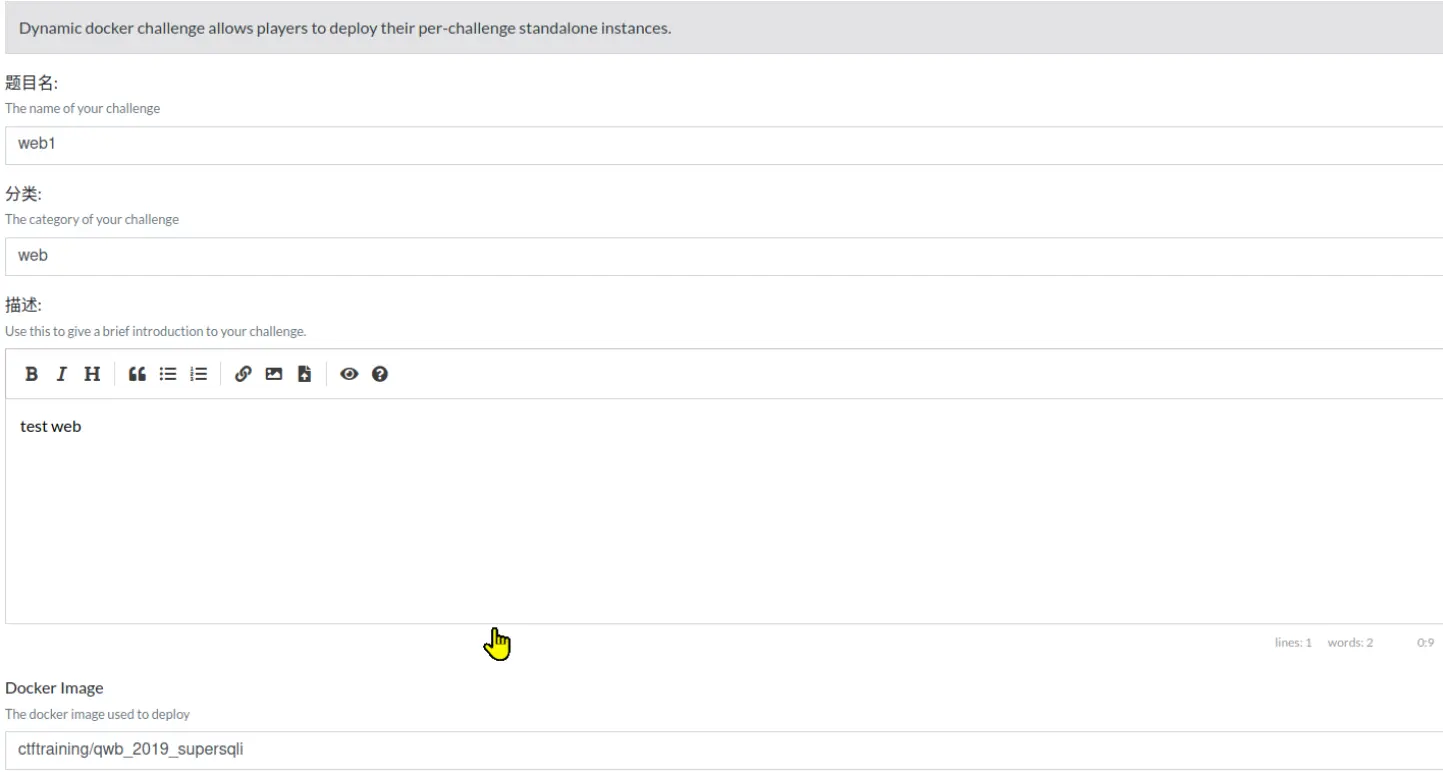Select the Docker Image input field

pyautogui.click(x=722, y=749)
